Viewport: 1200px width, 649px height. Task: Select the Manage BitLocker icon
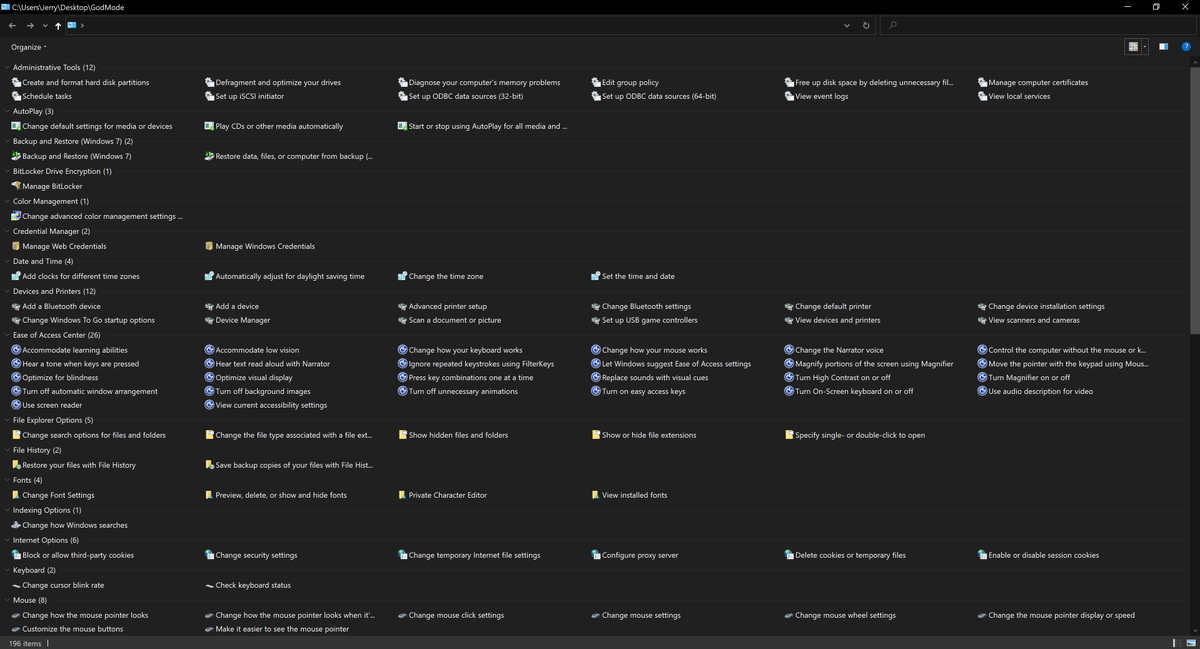point(16,187)
